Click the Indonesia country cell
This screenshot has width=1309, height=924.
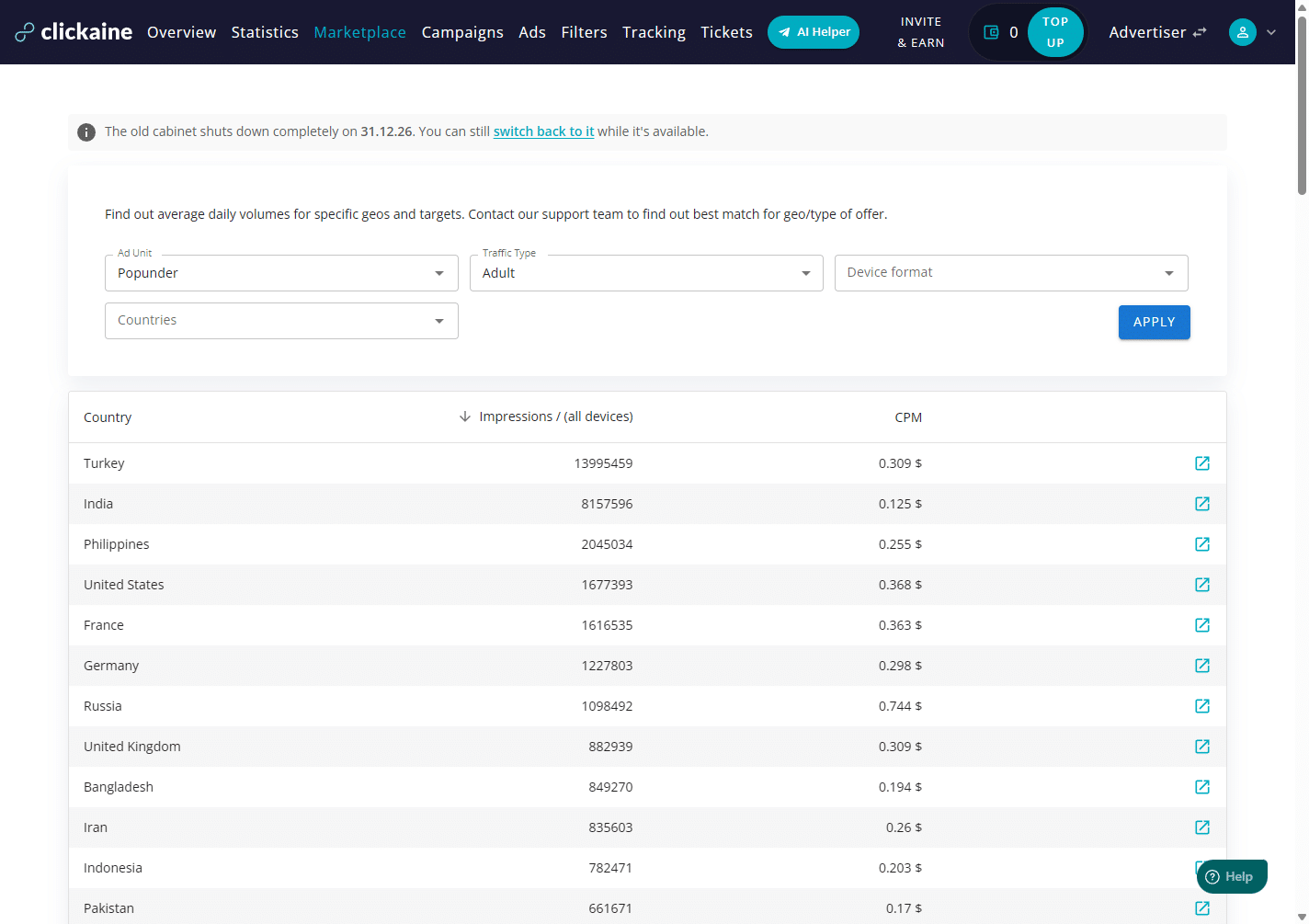[113, 868]
